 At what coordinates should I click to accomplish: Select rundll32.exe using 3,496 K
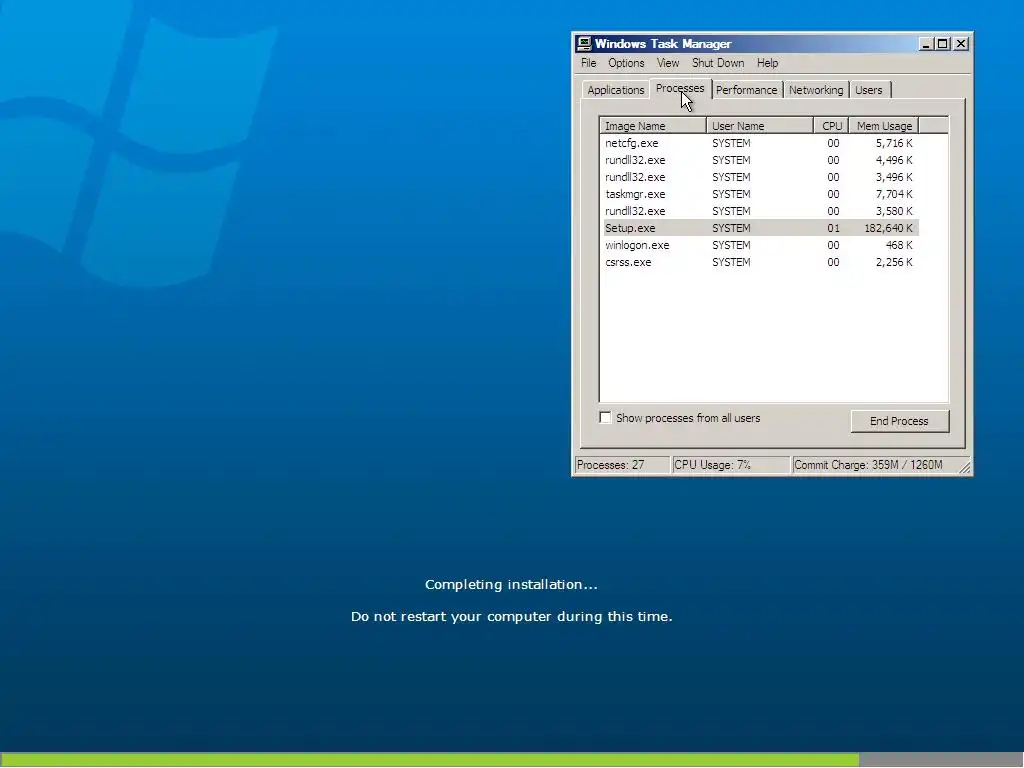[x=760, y=177]
